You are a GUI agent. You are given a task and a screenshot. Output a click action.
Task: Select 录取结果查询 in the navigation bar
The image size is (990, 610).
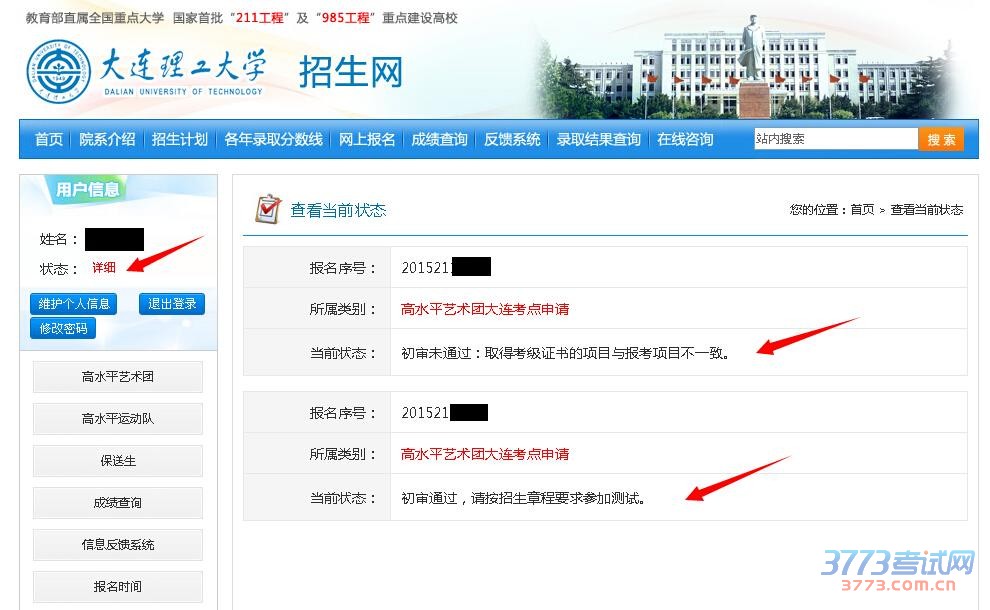pyautogui.click(x=598, y=140)
